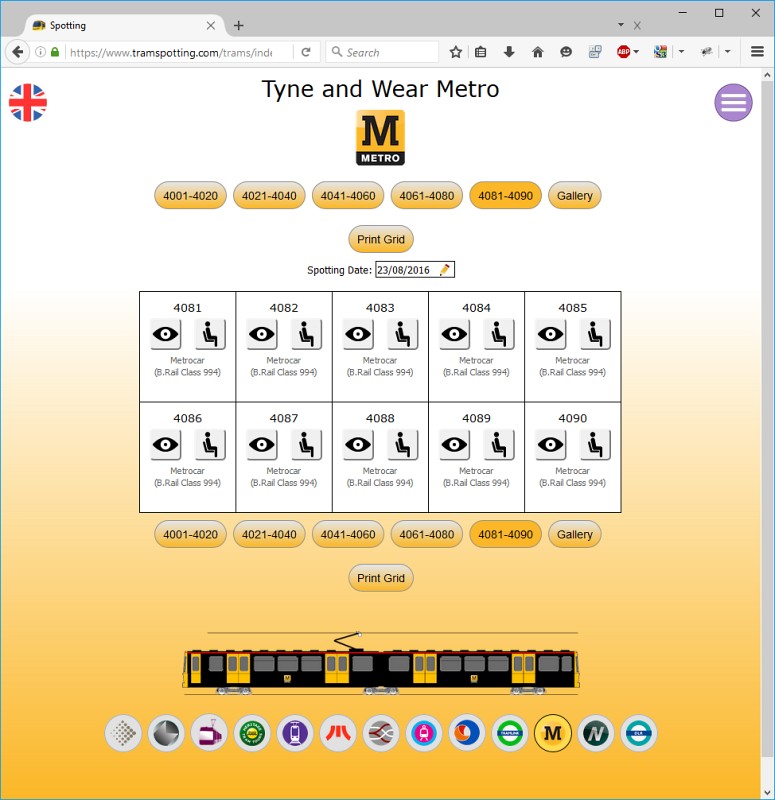Viewport: 775px width, 800px height.
Task: Click the Spotting Date input field
Action: pyautogui.click(x=415, y=269)
